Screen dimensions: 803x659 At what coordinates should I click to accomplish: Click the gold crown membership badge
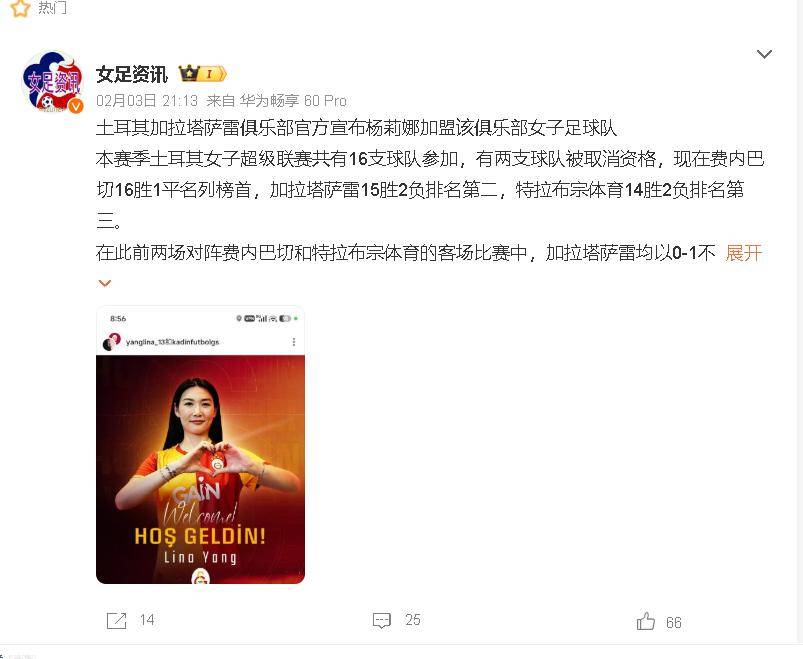202,74
